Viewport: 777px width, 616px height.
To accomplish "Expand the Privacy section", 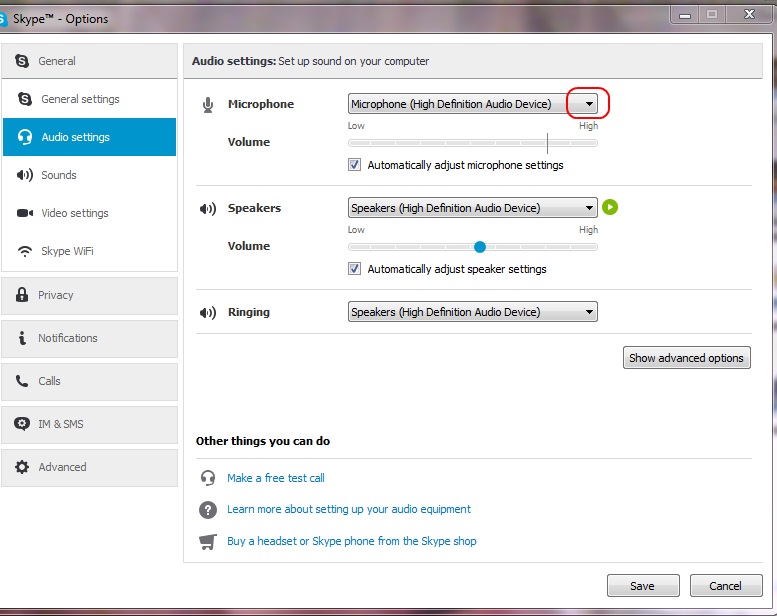I will click(x=89, y=295).
